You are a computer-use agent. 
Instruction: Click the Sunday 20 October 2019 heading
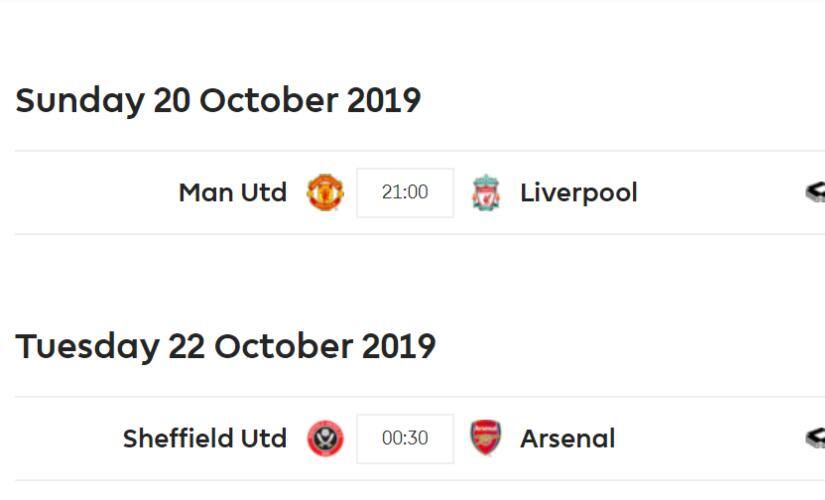pyautogui.click(x=218, y=101)
